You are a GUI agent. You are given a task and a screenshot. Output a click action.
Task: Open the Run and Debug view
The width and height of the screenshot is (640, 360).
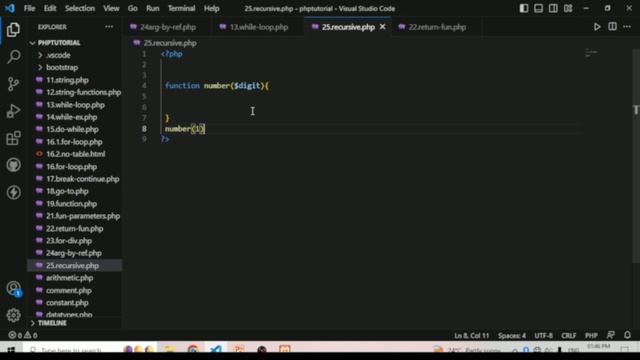(x=13, y=111)
